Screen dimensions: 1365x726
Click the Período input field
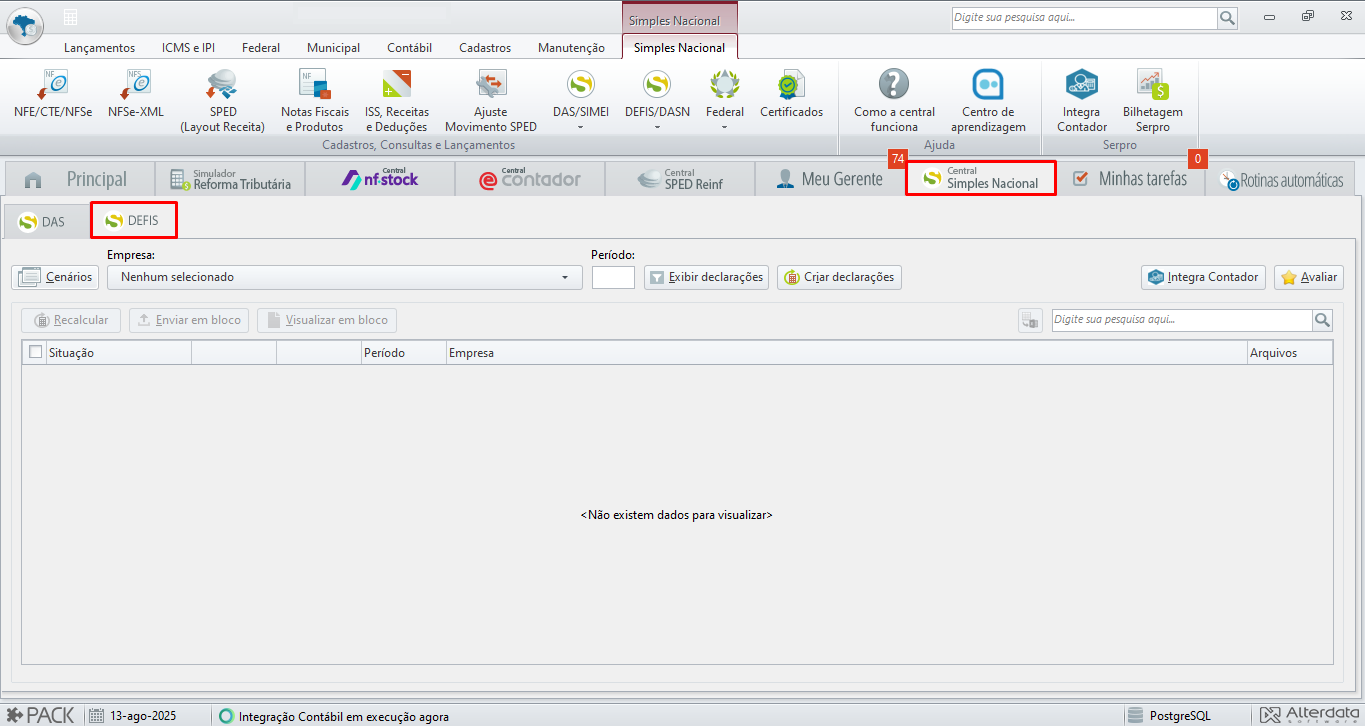[x=613, y=277]
